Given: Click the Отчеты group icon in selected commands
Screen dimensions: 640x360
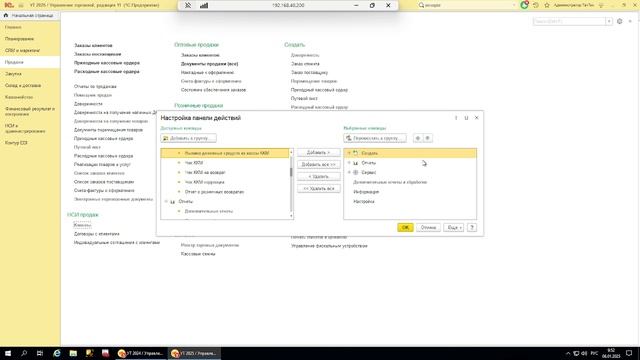Looking at the screenshot, I should click(x=356, y=163).
